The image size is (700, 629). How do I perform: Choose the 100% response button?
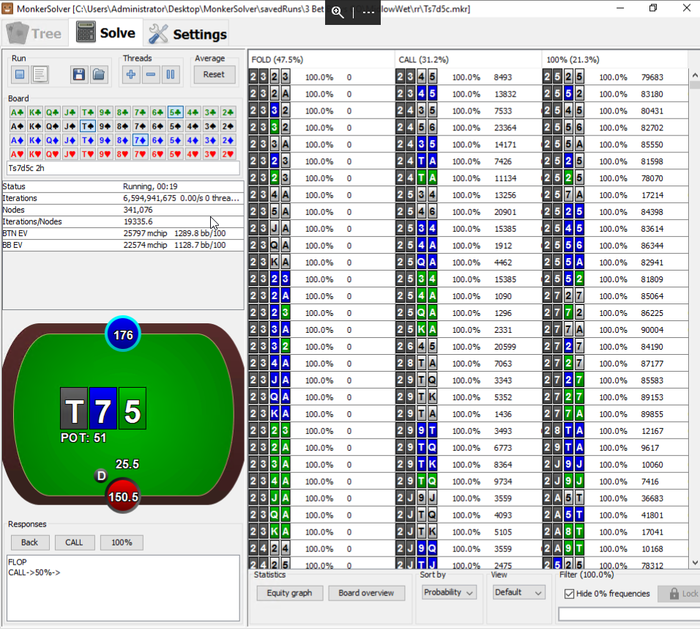pos(121,542)
